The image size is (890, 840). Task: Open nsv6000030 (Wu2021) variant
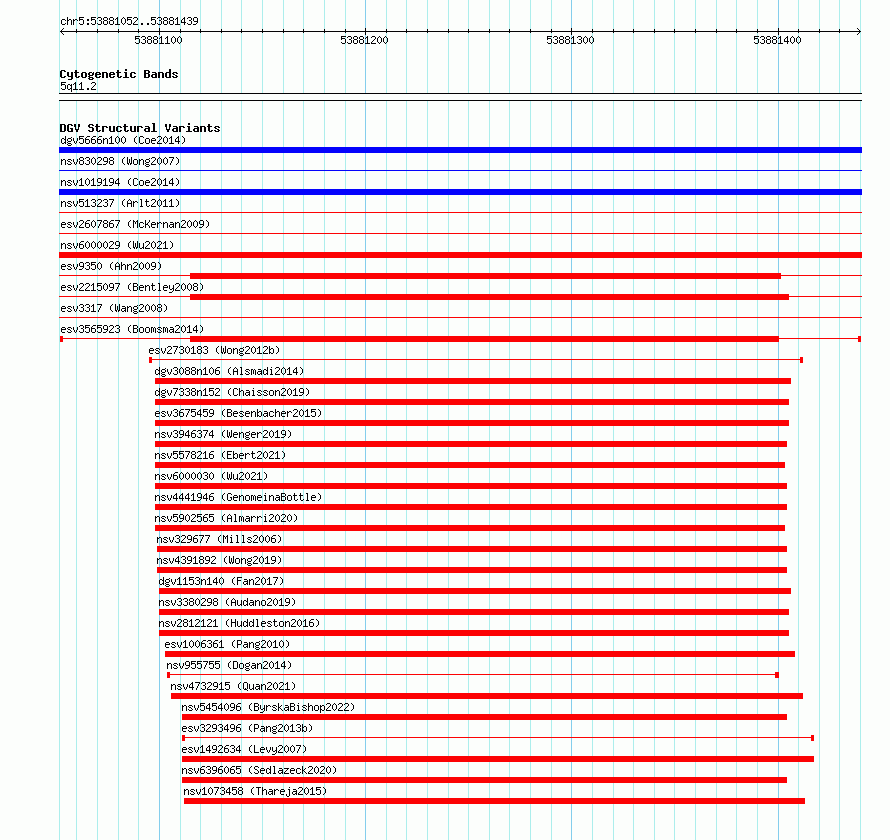tap(211, 476)
